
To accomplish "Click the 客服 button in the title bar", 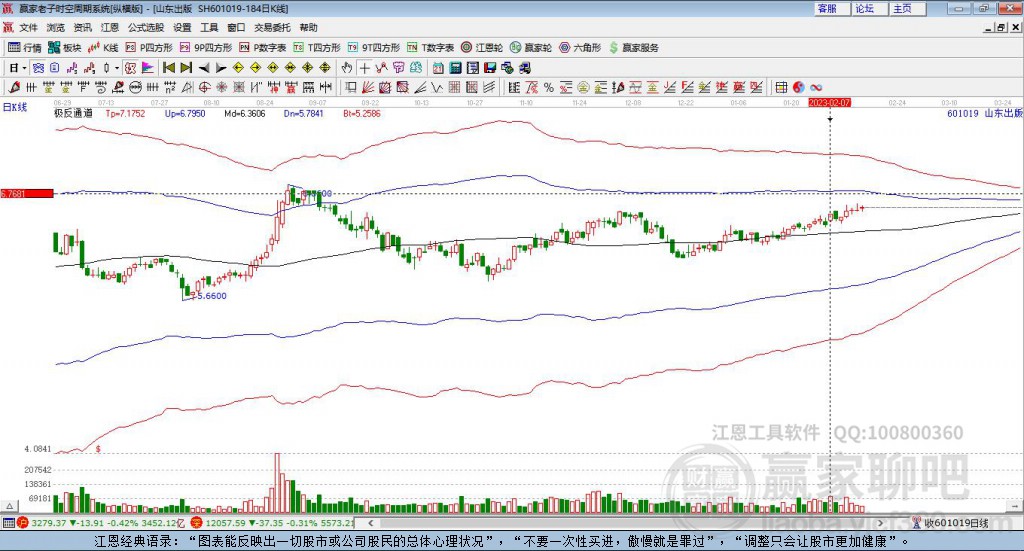I will click(827, 8).
